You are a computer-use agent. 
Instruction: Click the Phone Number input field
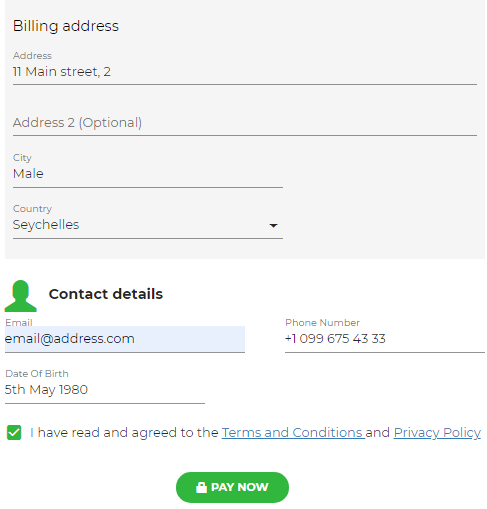(x=385, y=339)
